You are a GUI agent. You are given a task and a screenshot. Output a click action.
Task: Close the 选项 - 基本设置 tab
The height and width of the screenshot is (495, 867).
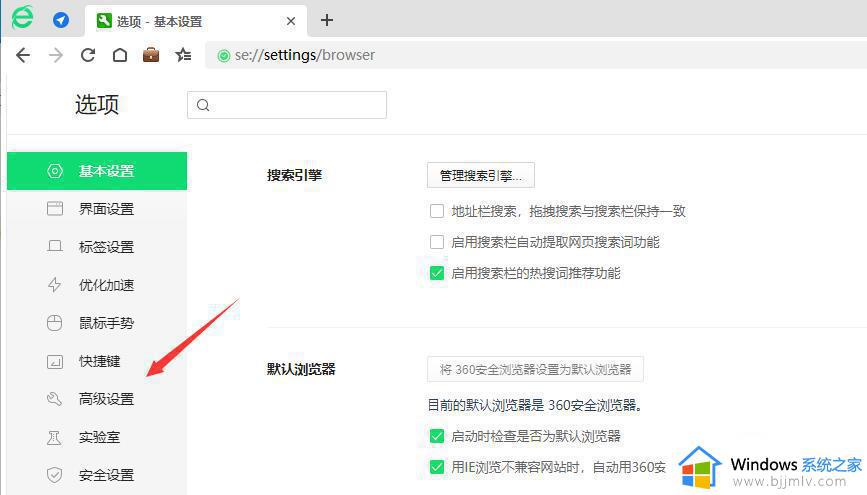click(x=291, y=21)
